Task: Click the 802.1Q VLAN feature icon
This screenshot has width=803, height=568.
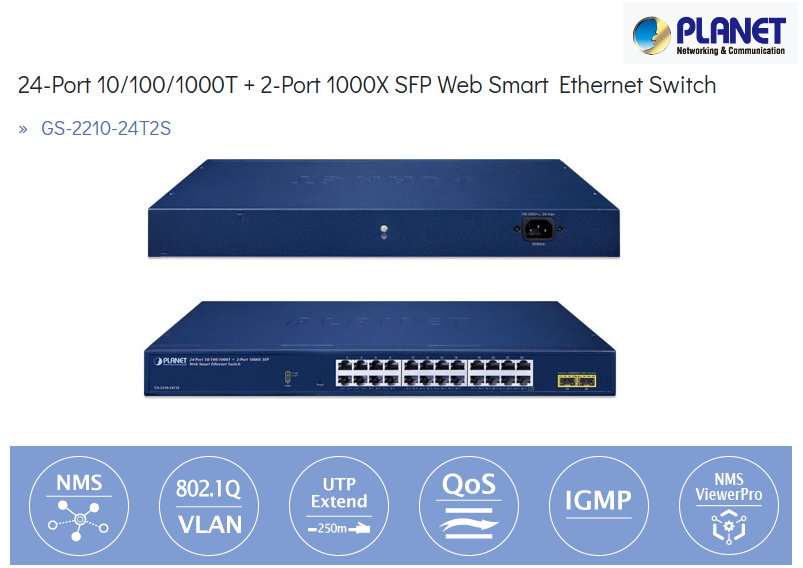Action: point(209,506)
